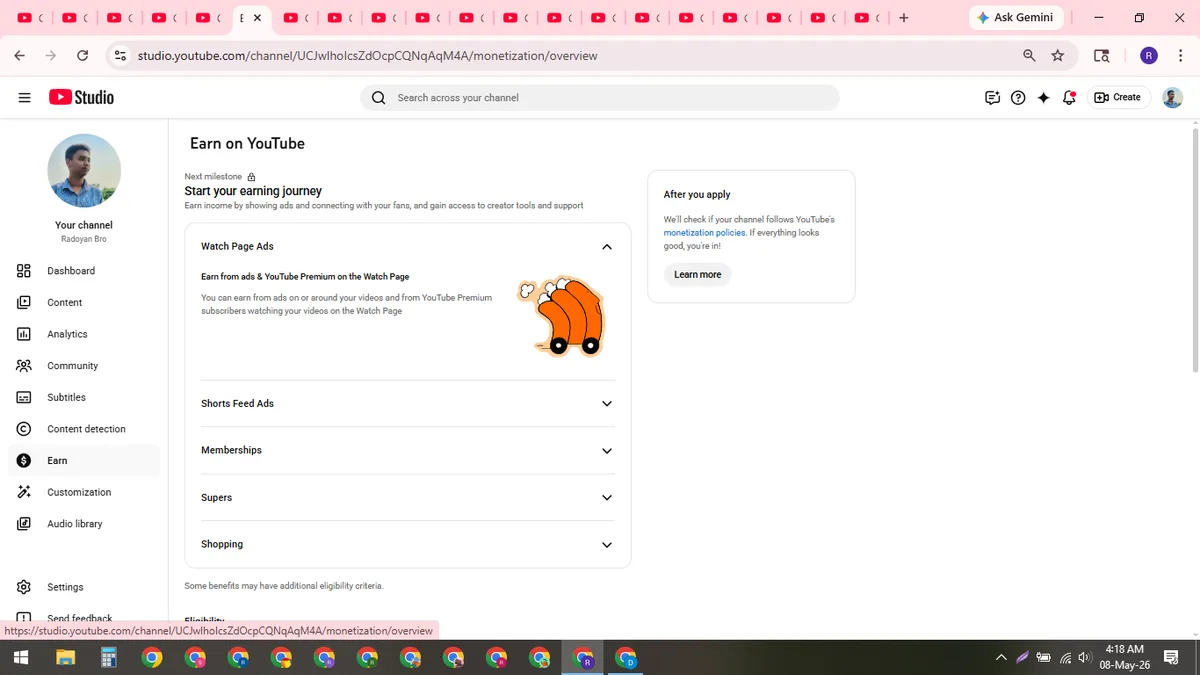Open the notifications bell
The width and height of the screenshot is (1200, 675).
tap(1069, 98)
